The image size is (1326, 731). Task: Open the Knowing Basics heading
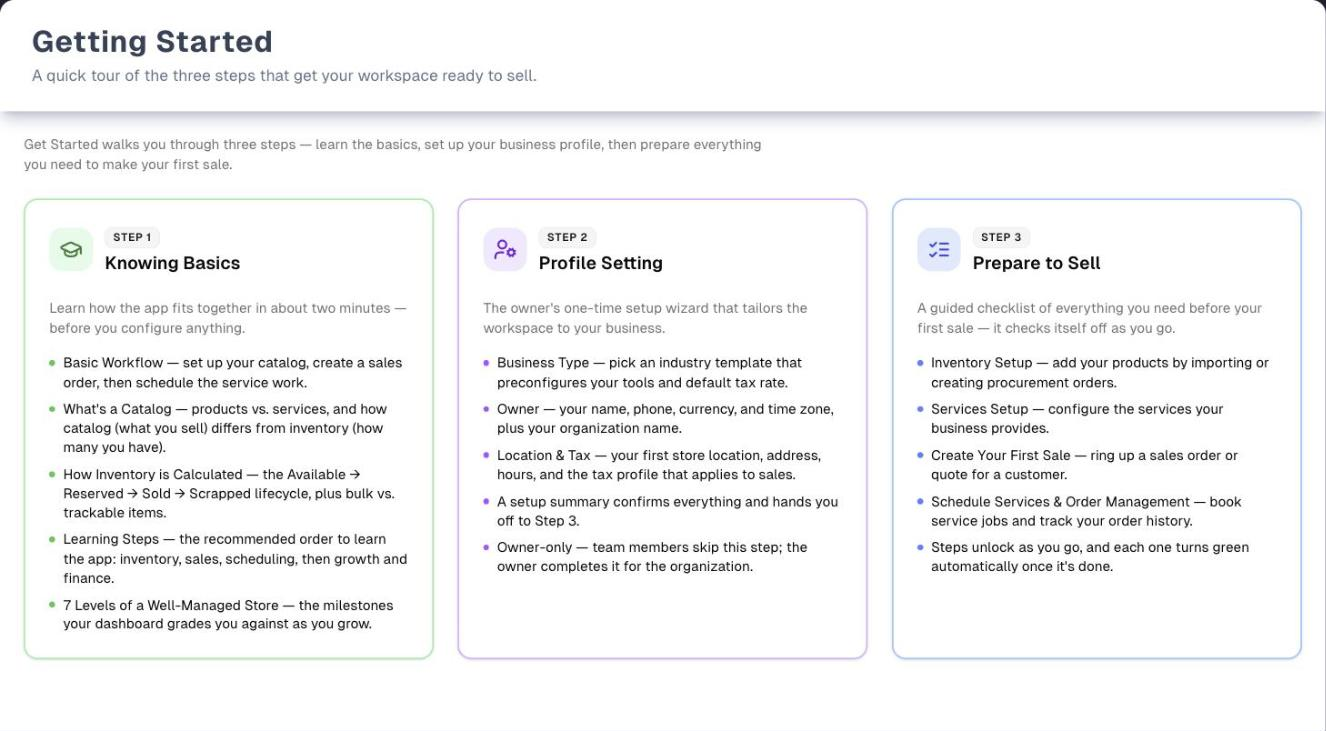(x=172, y=263)
